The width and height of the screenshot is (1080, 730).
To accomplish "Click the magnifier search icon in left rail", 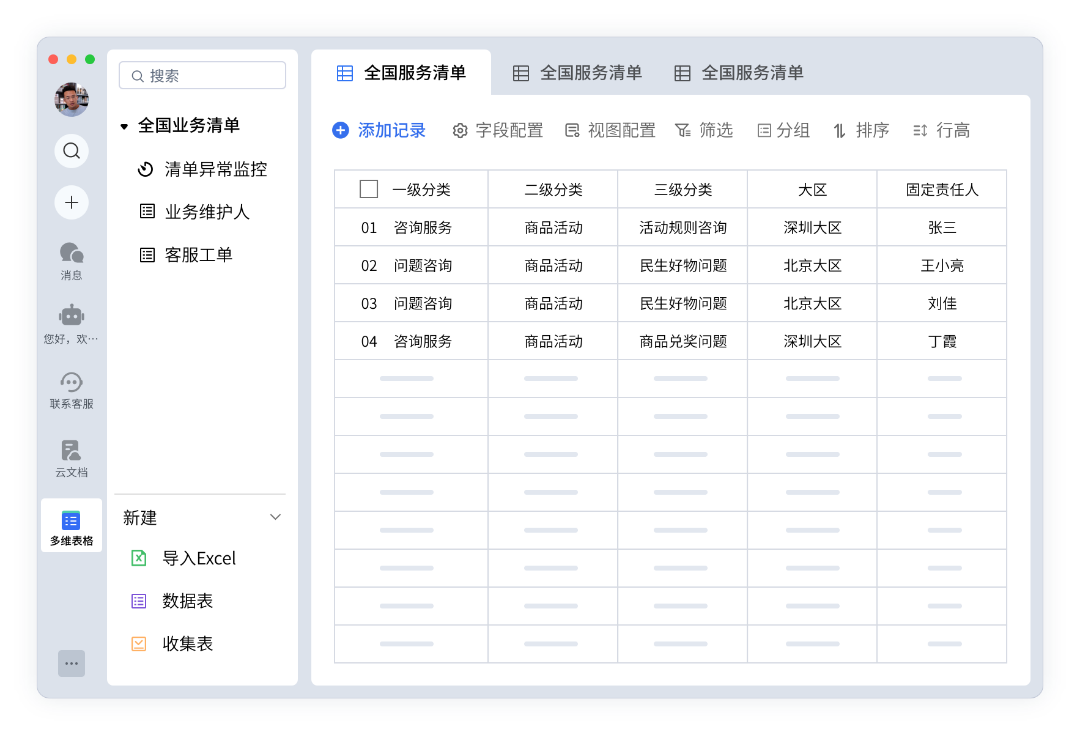I will coord(72,151).
